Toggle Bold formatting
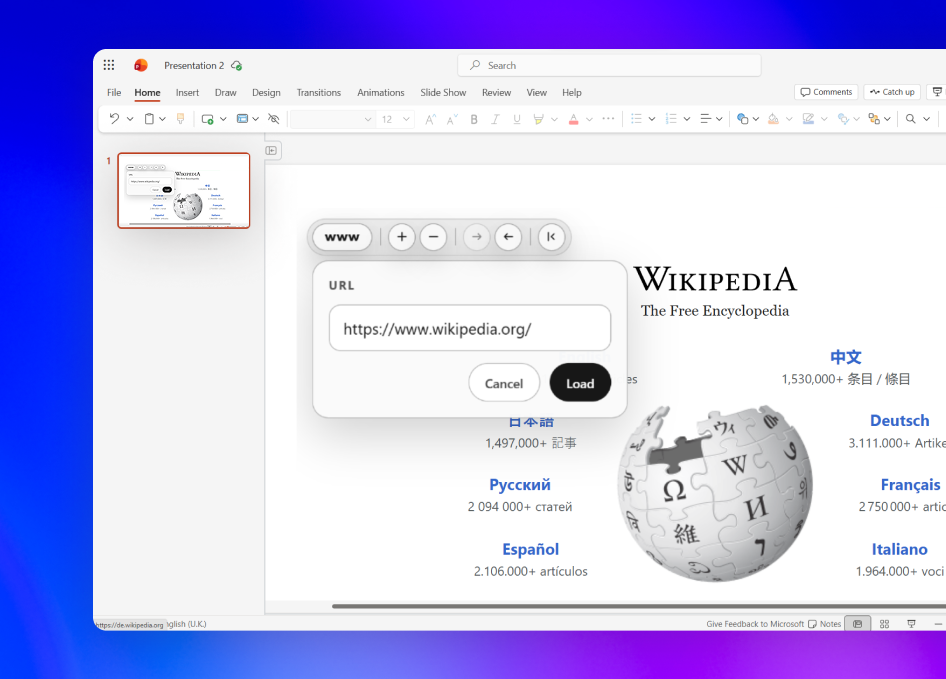Viewport: 946px width, 679px height. pos(474,119)
